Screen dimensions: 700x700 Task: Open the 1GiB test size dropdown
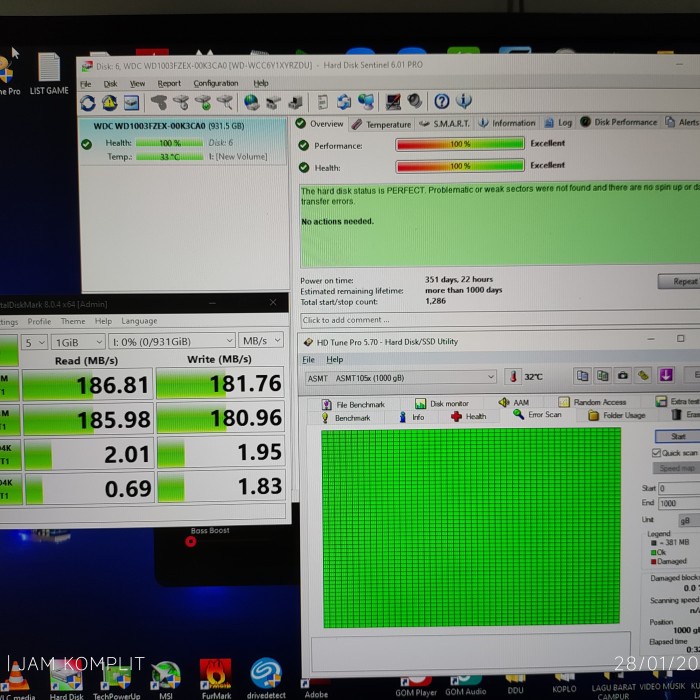[78, 342]
